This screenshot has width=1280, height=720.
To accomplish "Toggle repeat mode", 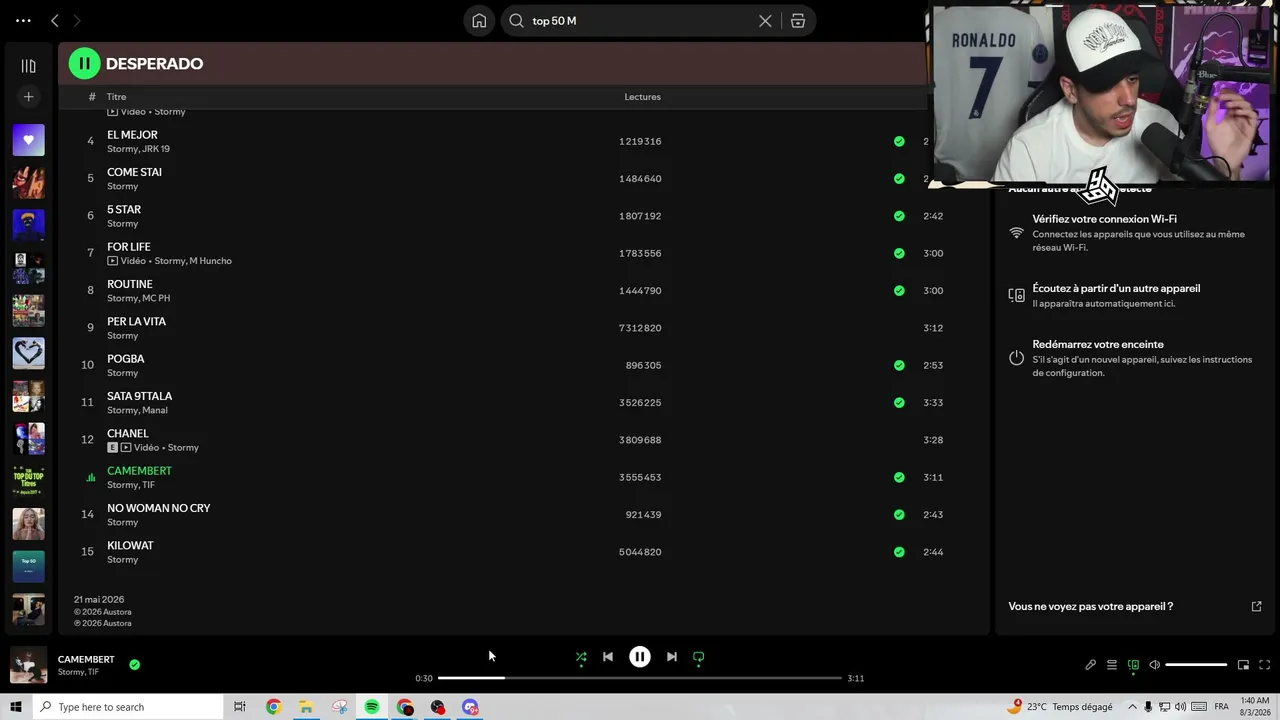I will tap(699, 657).
